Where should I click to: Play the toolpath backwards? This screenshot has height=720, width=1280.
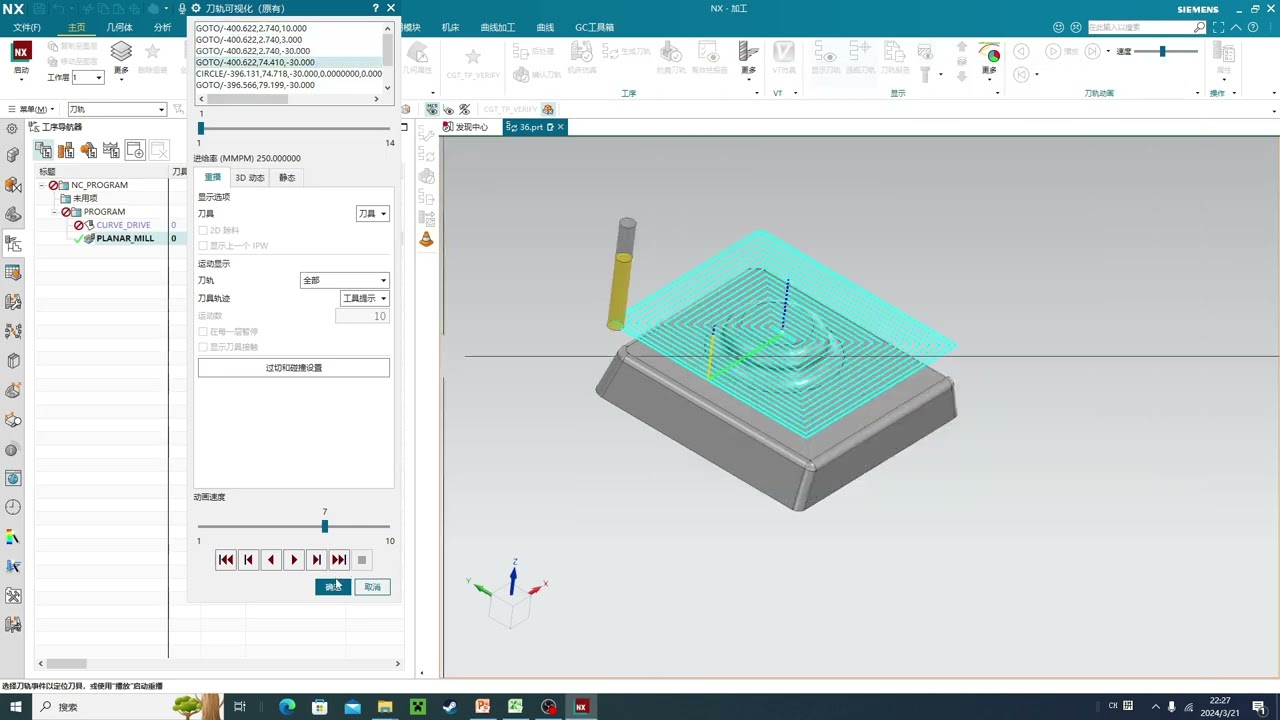point(271,560)
